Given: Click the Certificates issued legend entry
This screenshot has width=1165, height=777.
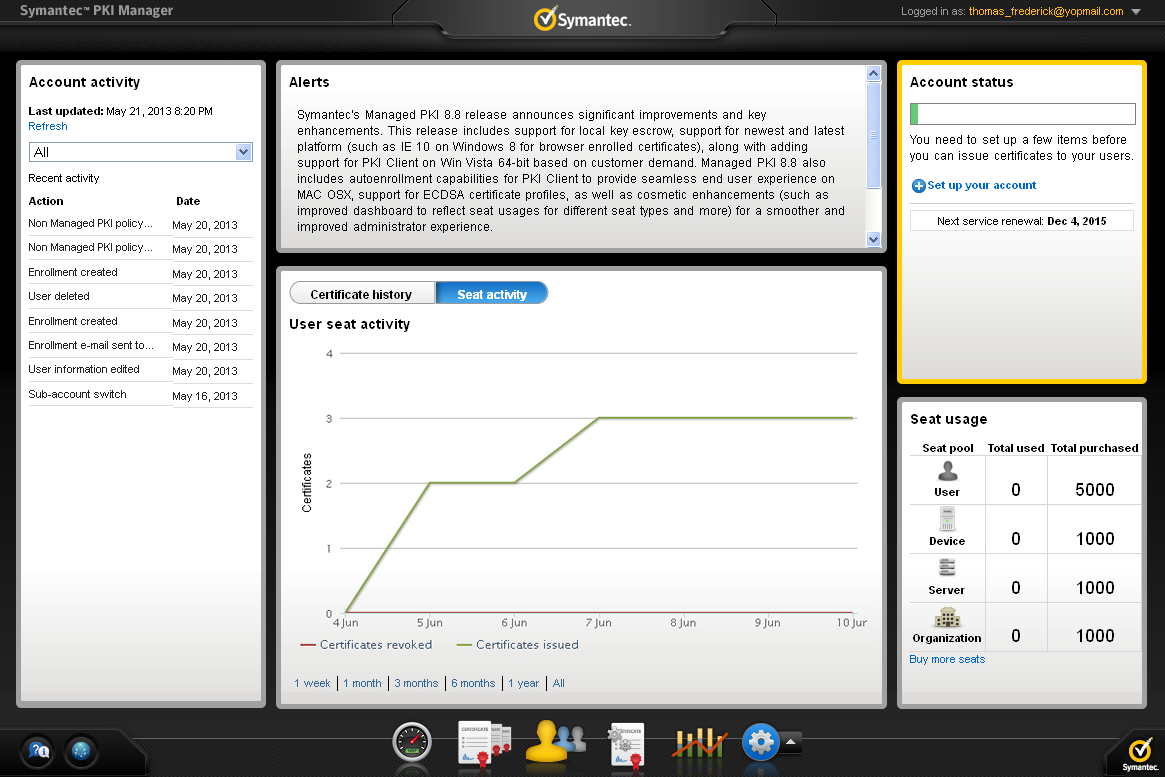Looking at the screenshot, I should coord(518,645).
